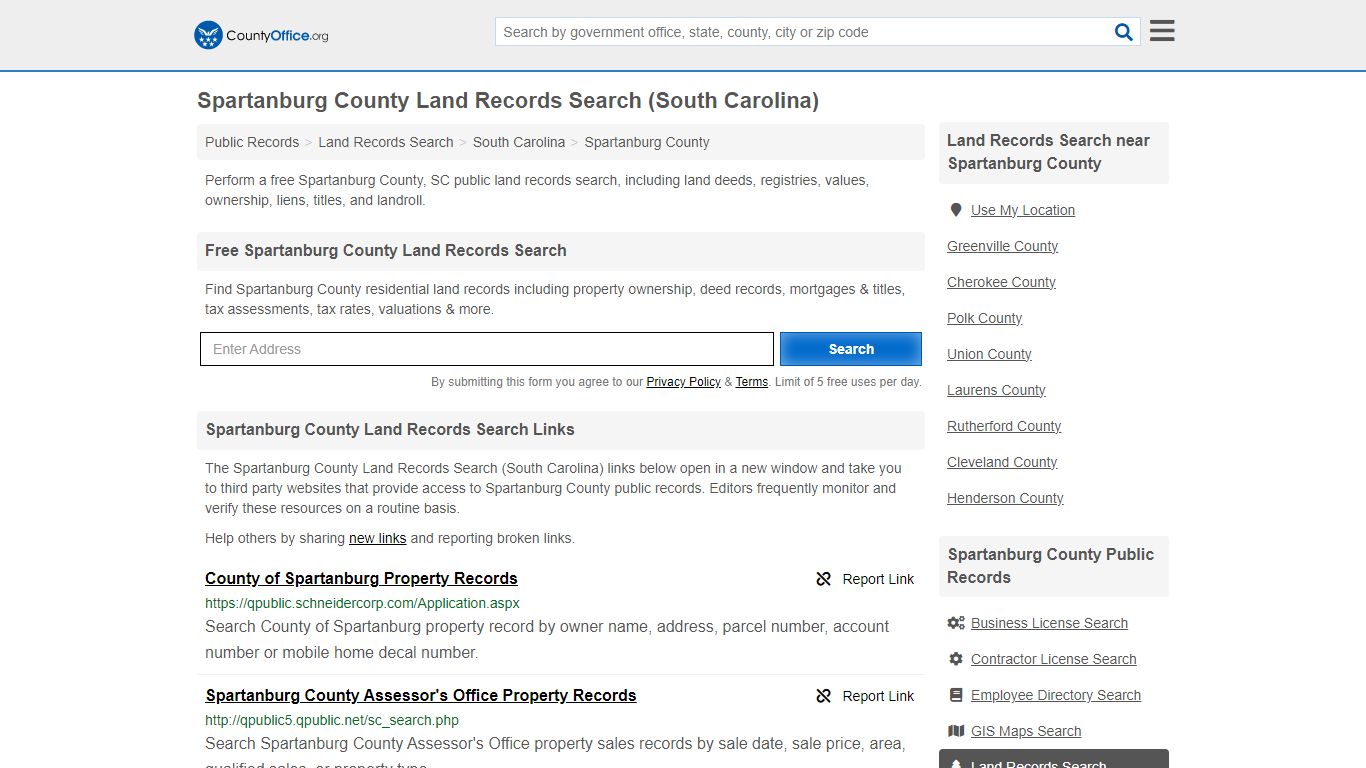Open Cherokee County link
The image size is (1366, 768).
[x=1001, y=282]
